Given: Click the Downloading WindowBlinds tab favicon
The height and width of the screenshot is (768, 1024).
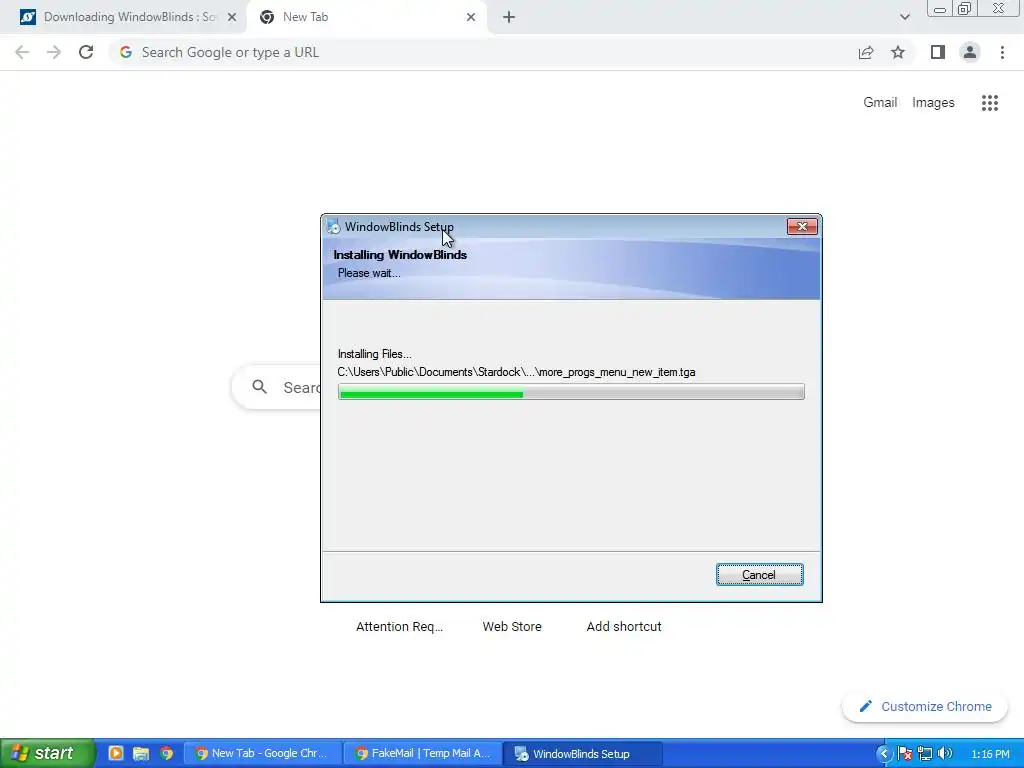Looking at the screenshot, I should (28, 17).
